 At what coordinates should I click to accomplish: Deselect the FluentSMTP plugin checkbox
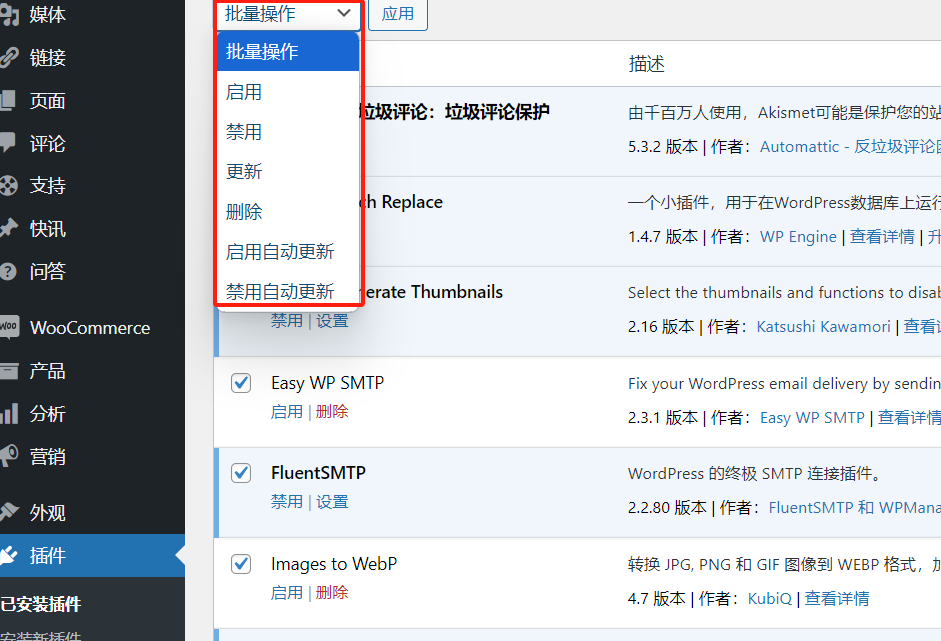point(241,472)
